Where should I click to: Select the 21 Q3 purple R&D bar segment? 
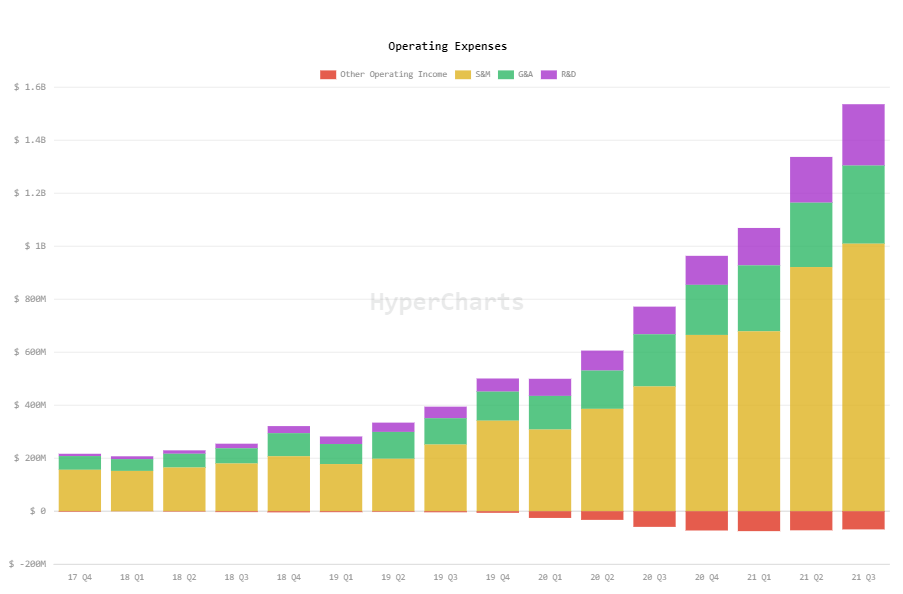click(x=863, y=135)
